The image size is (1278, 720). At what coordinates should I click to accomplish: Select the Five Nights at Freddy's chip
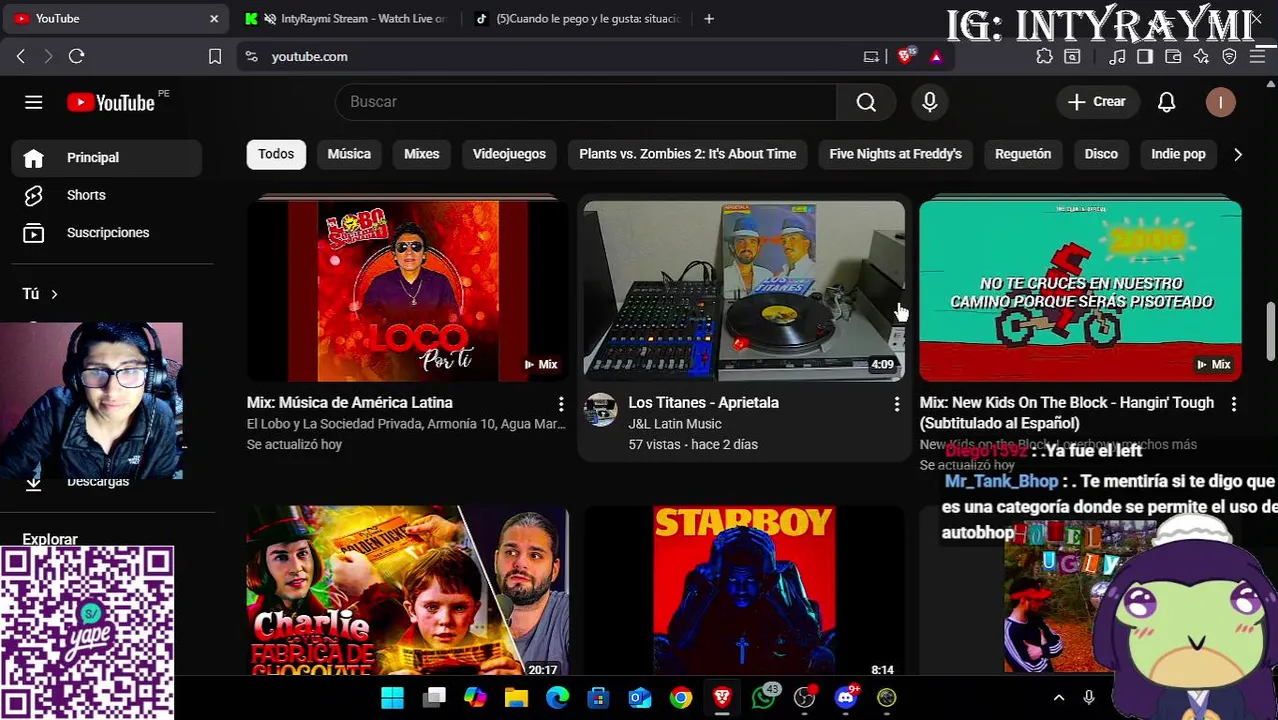[x=895, y=154]
